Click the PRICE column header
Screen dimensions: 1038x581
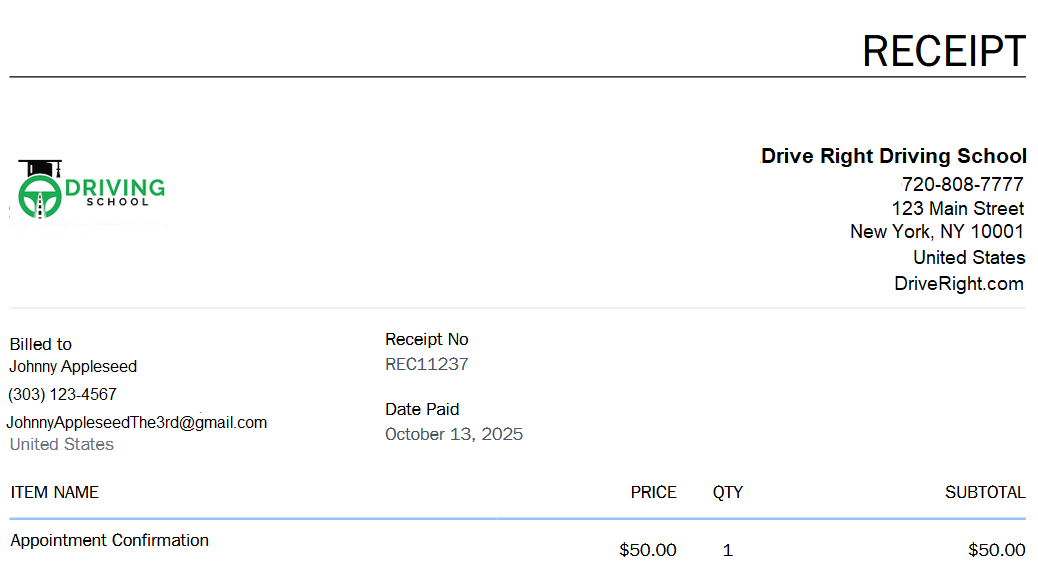(653, 492)
